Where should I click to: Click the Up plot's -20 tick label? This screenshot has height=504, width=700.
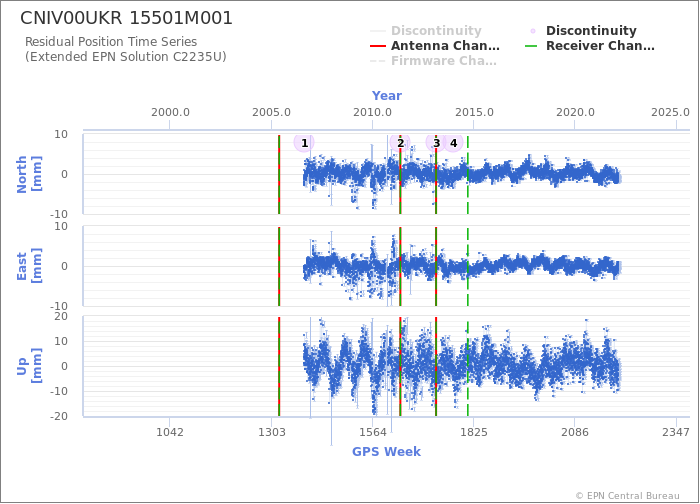58,416
